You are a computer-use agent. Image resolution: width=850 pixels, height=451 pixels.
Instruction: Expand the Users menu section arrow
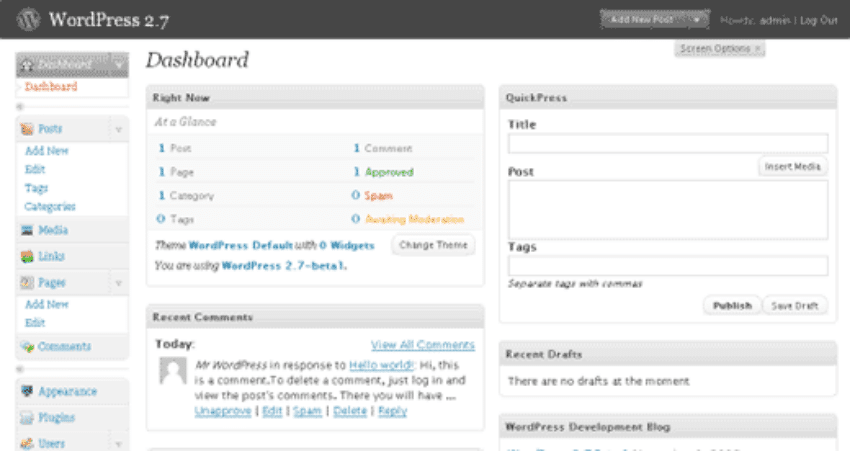point(118,444)
